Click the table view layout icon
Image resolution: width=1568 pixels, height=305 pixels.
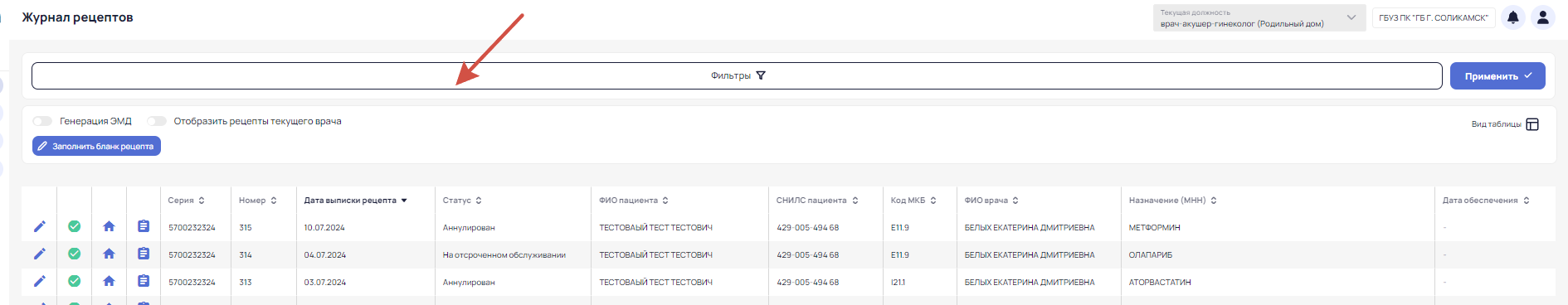tap(1532, 124)
